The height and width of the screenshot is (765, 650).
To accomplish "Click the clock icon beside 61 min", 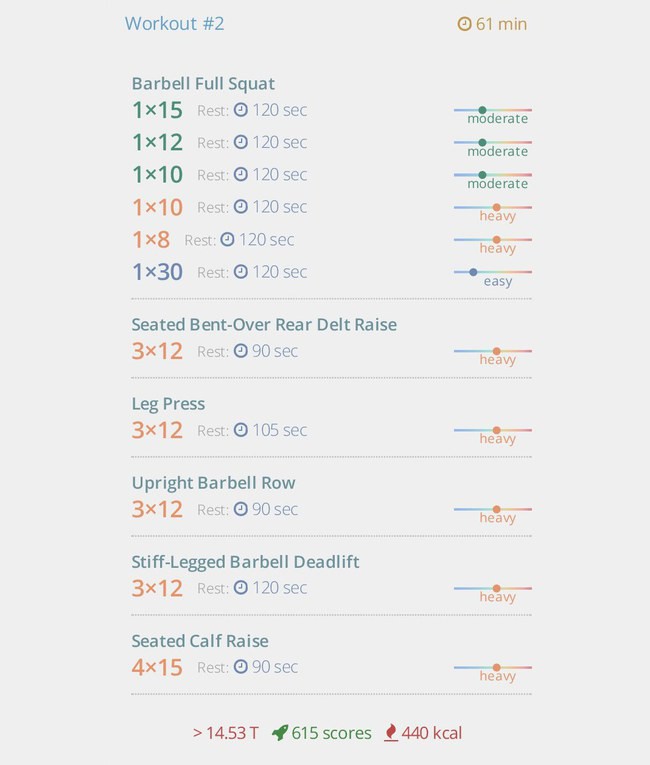I will (464, 24).
